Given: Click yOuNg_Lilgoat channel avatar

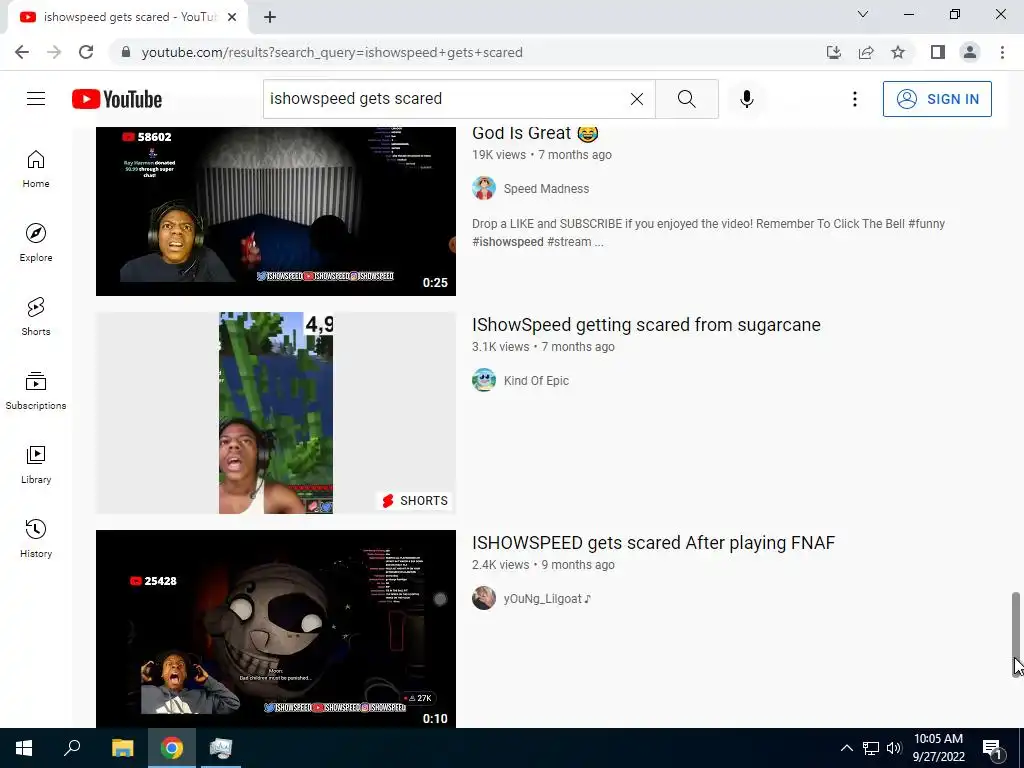Looking at the screenshot, I should pos(484,598).
